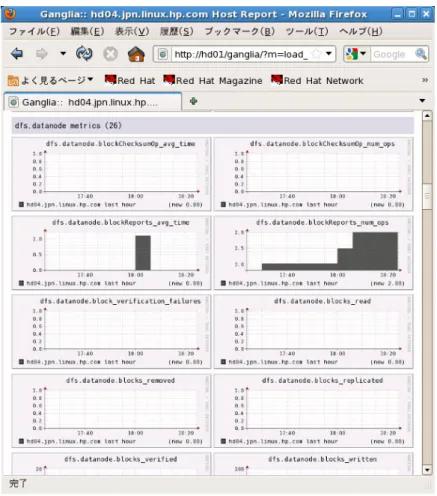Open the block_verification_failures graph

(x=111, y=331)
